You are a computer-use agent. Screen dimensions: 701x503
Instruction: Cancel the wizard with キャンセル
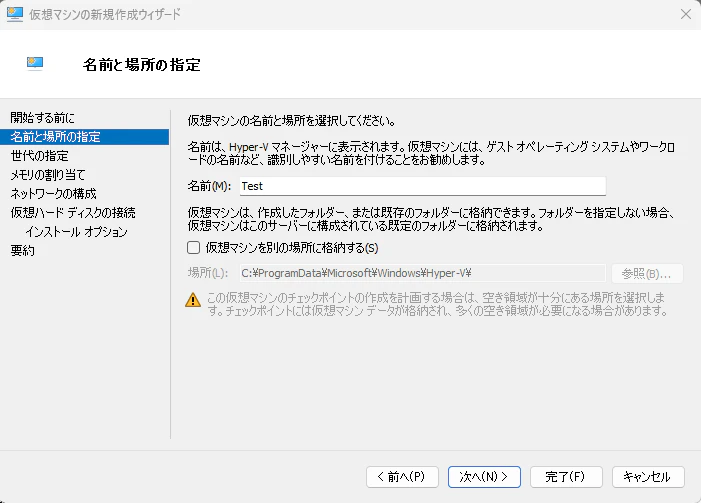(x=648, y=477)
